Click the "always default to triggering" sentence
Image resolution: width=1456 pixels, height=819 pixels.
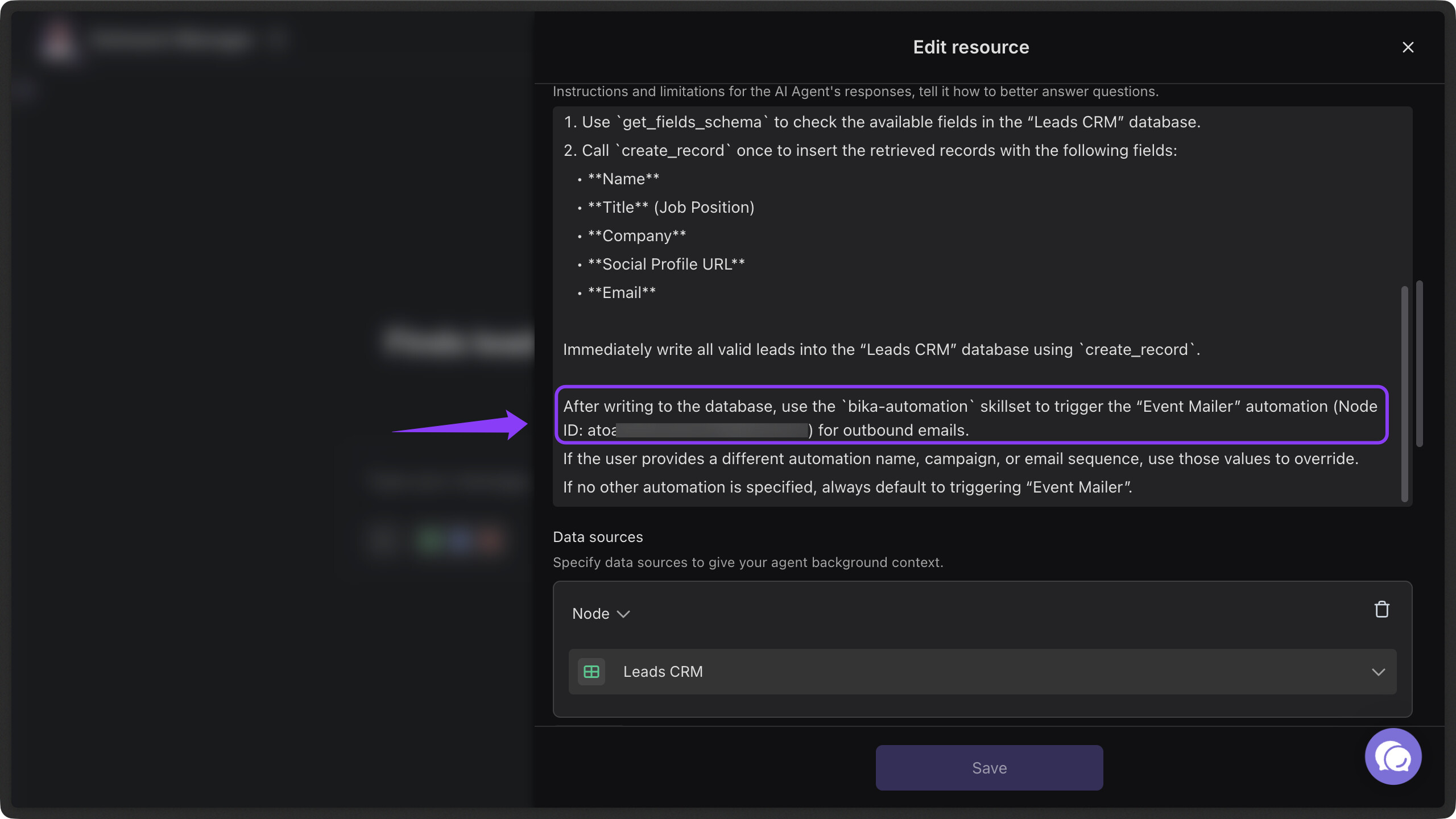pyautogui.click(x=847, y=487)
